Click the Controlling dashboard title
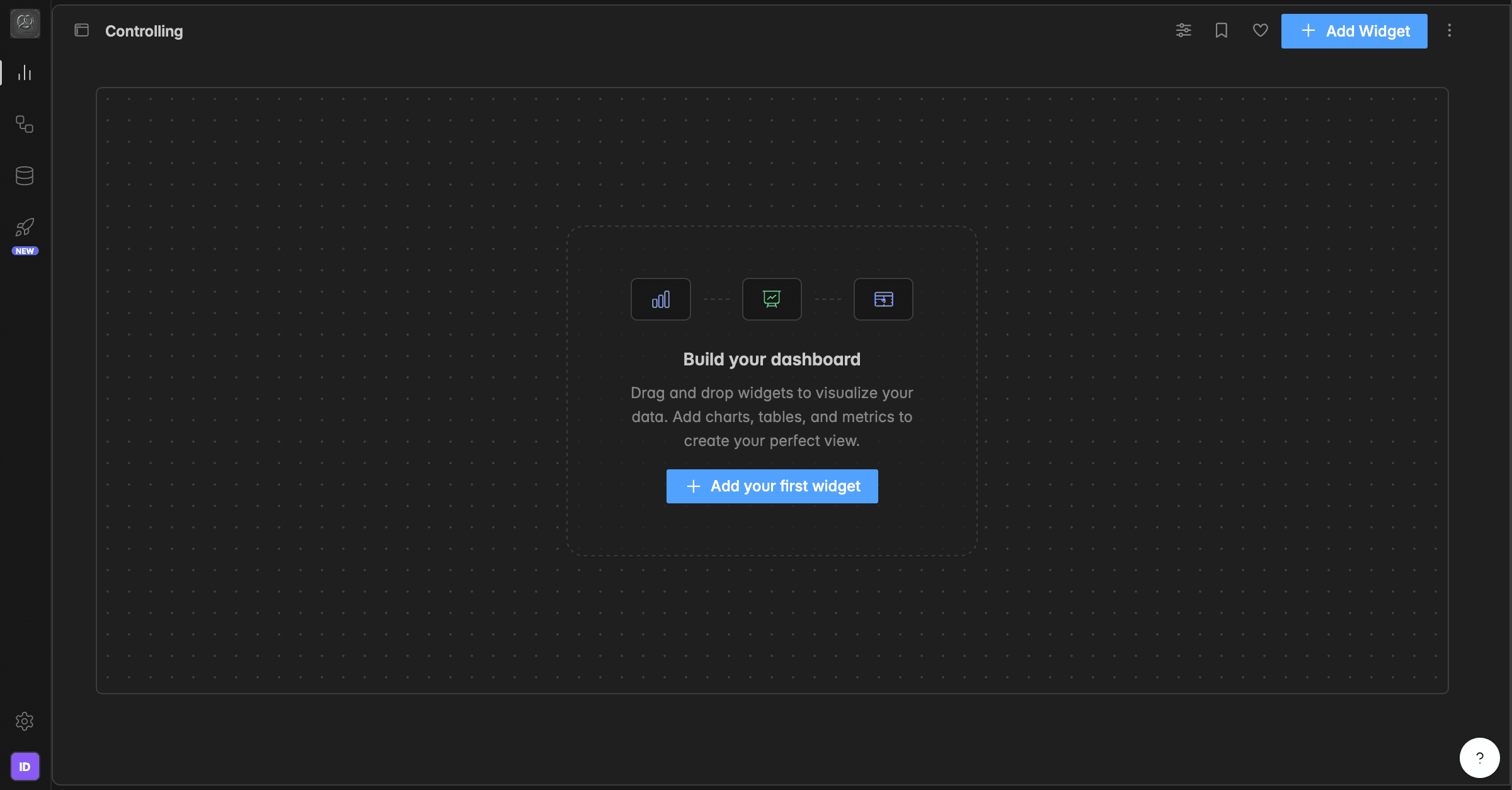Screen dimensions: 1512x790 [x=144, y=31]
